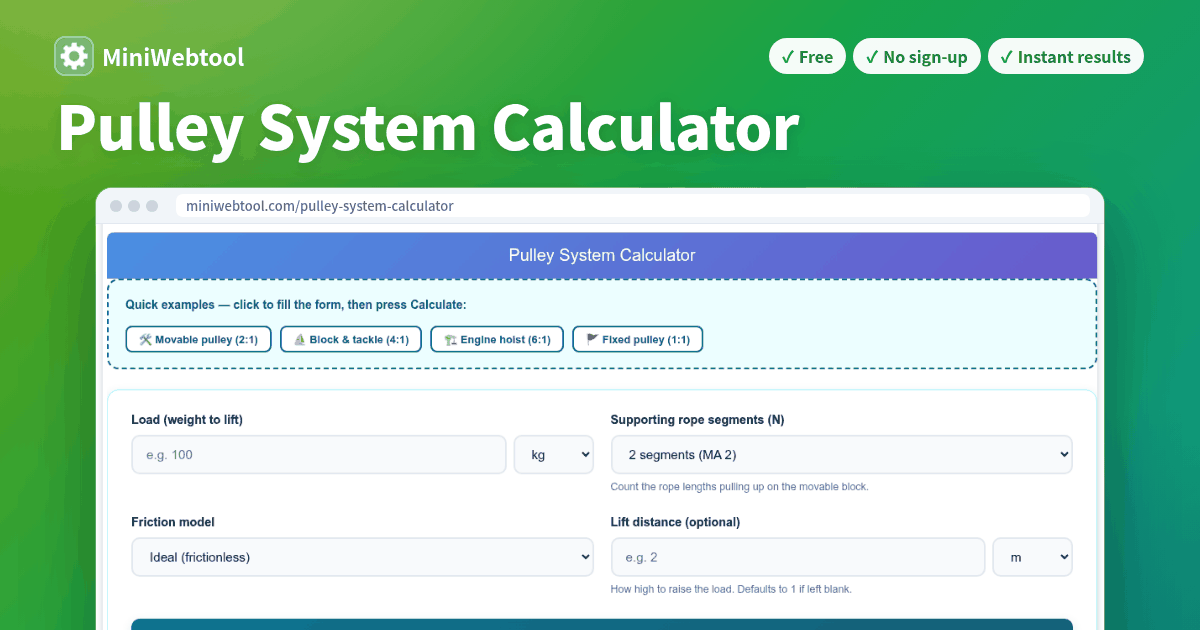Click the Load (weight to lift) label
1200x630 pixels.
pyautogui.click(x=187, y=420)
